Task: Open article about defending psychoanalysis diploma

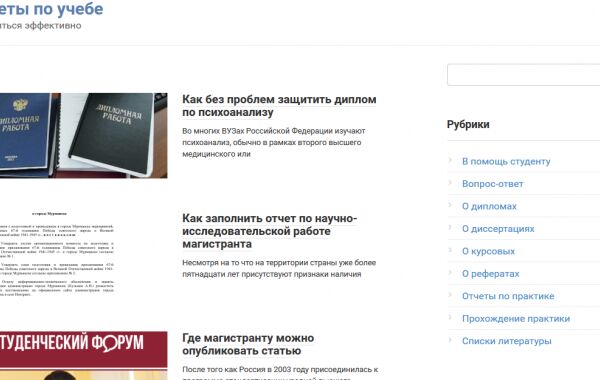Action: [279, 106]
